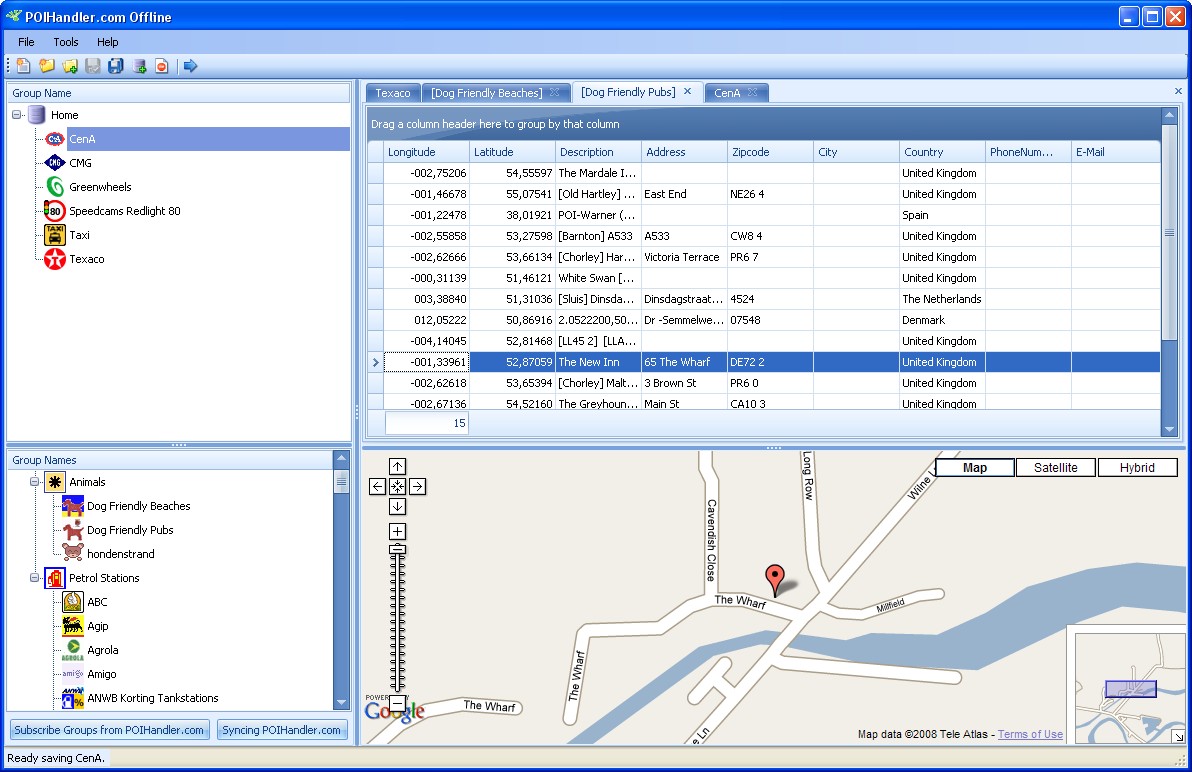Open the Tools menu
The height and width of the screenshot is (772, 1192).
[x=65, y=42]
